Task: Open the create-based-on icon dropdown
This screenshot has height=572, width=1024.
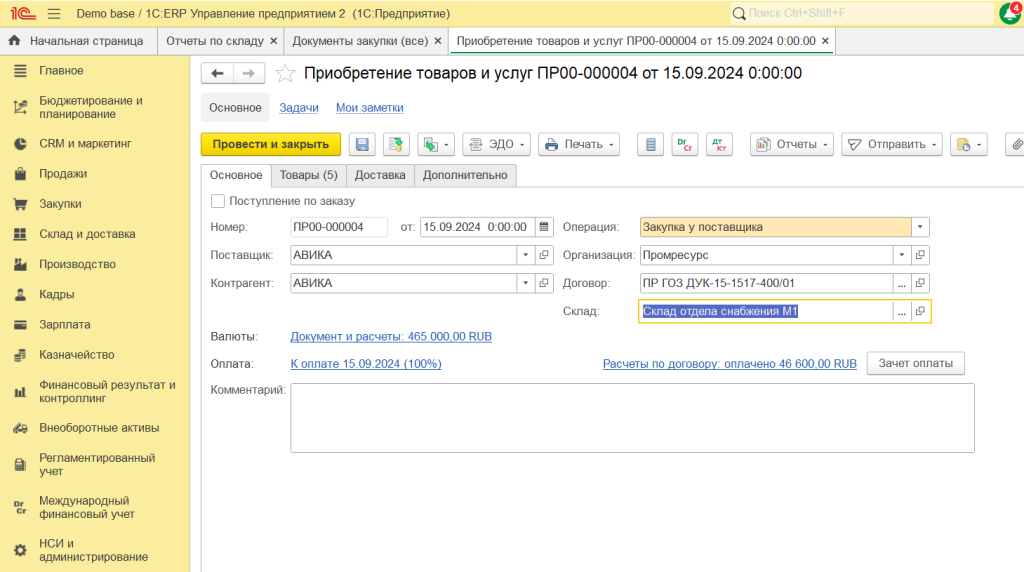Action: click(x=436, y=144)
